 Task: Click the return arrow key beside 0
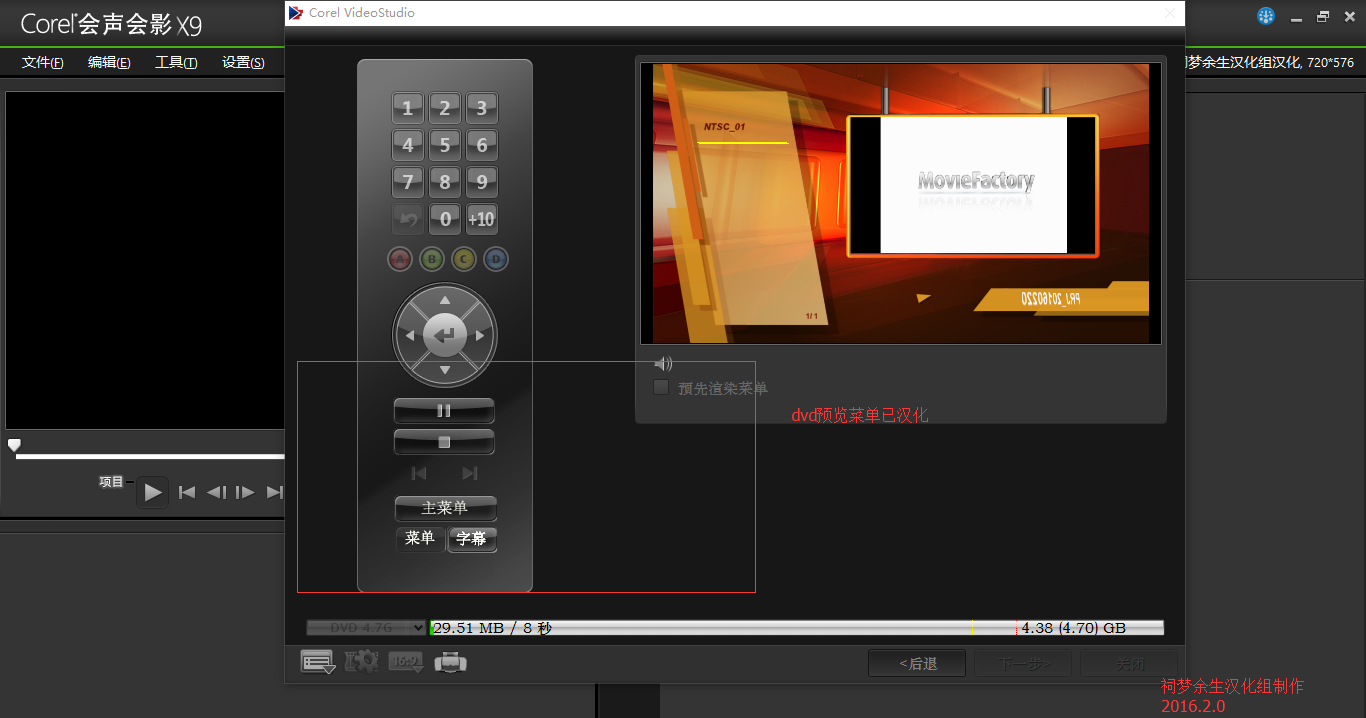407,219
